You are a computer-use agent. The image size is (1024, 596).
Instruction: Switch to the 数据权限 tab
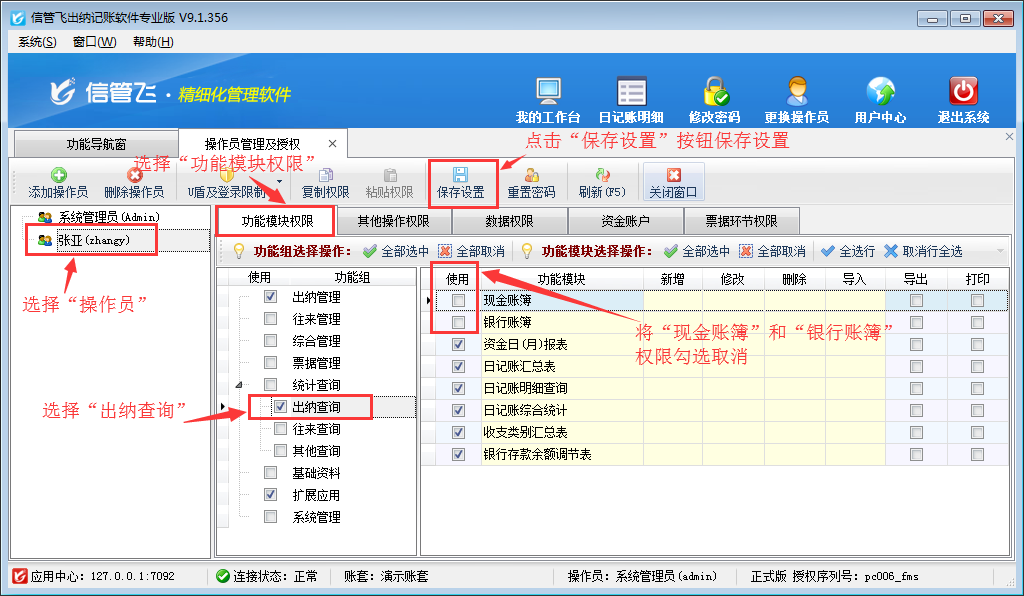509,221
